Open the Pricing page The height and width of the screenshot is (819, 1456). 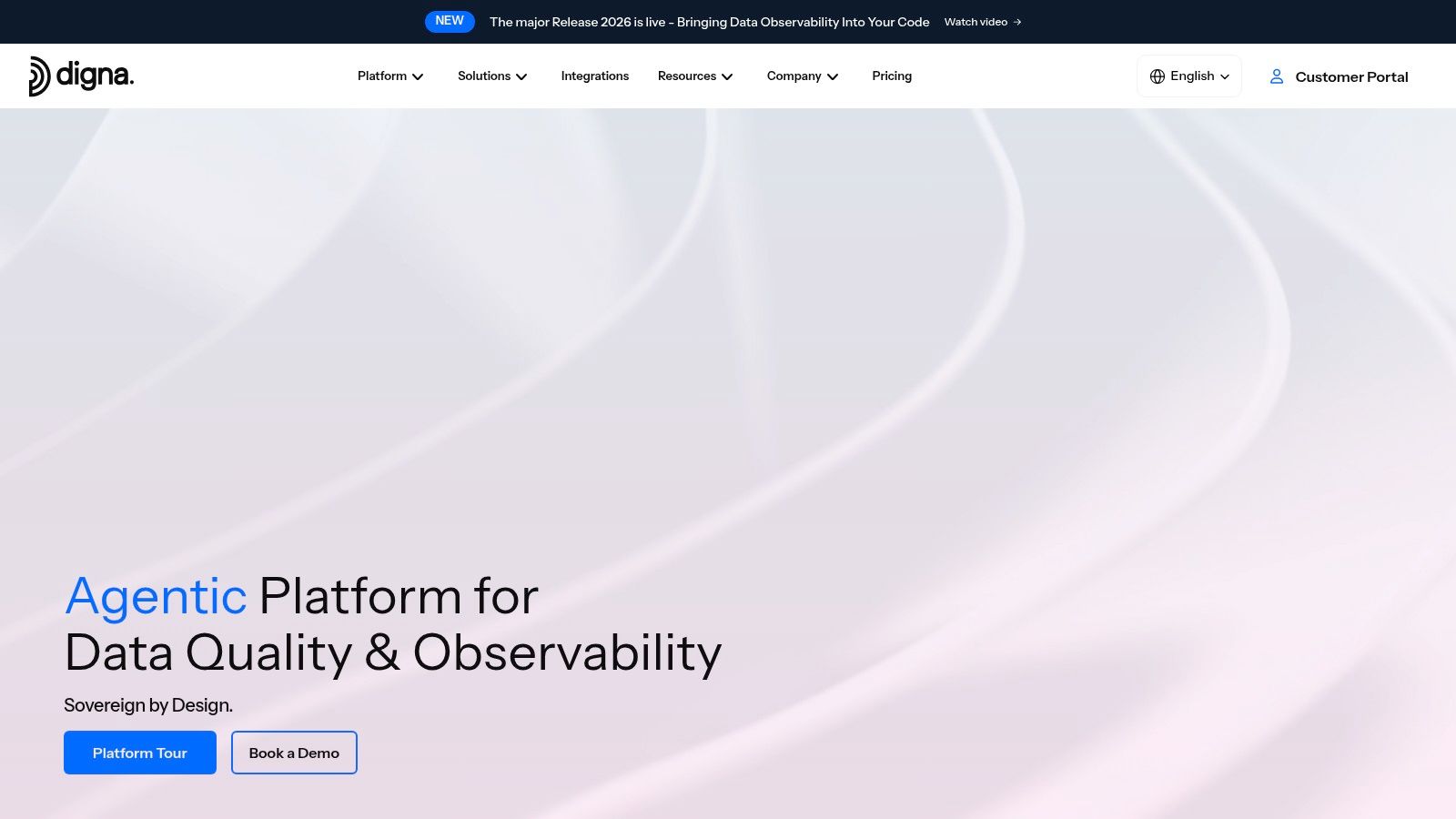(x=892, y=76)
